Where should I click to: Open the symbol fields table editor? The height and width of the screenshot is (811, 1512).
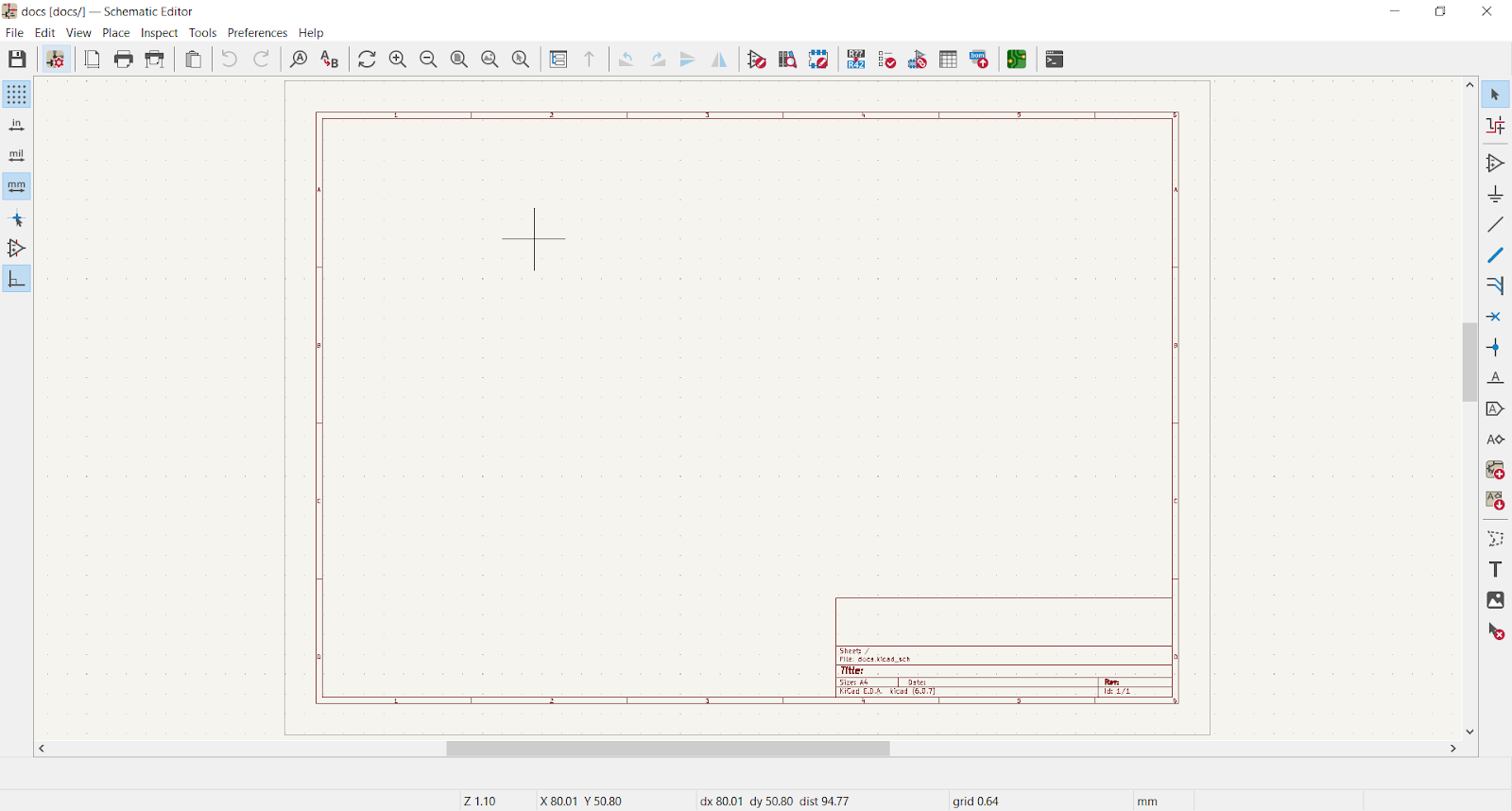948,60
